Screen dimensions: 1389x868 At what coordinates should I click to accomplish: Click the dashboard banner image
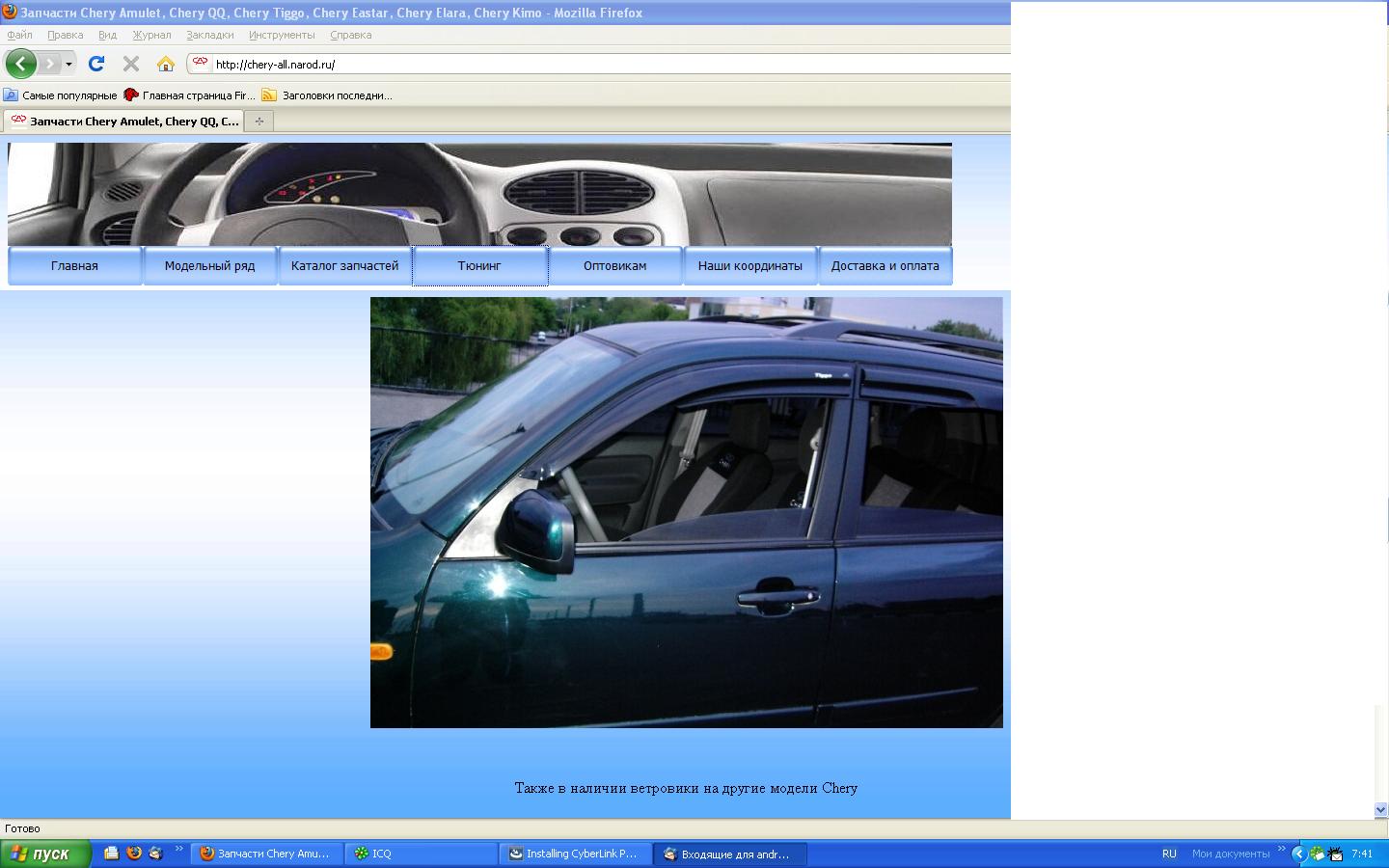[479, 194]
